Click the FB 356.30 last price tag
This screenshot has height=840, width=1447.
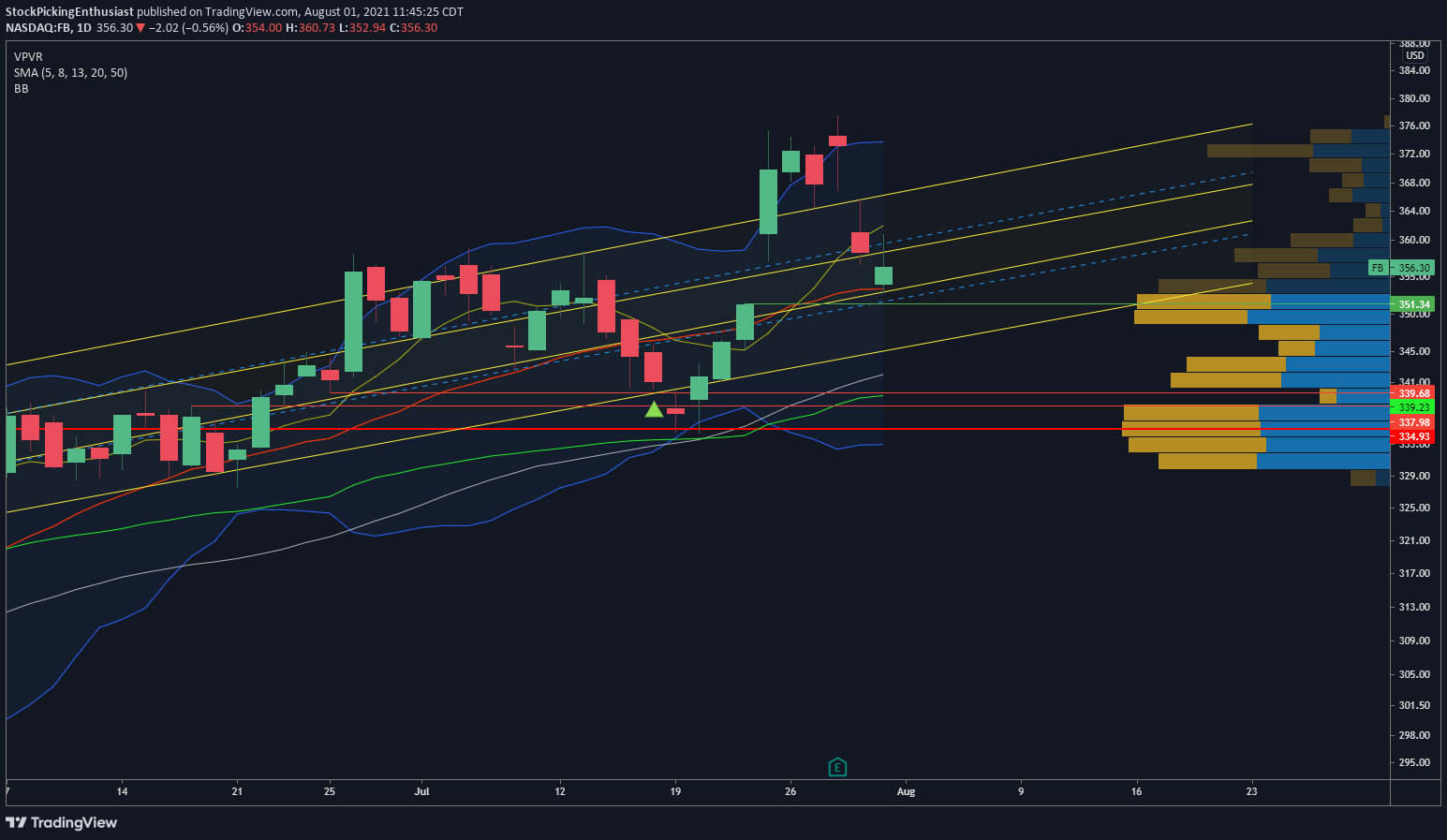click(x=1403, y=268)
